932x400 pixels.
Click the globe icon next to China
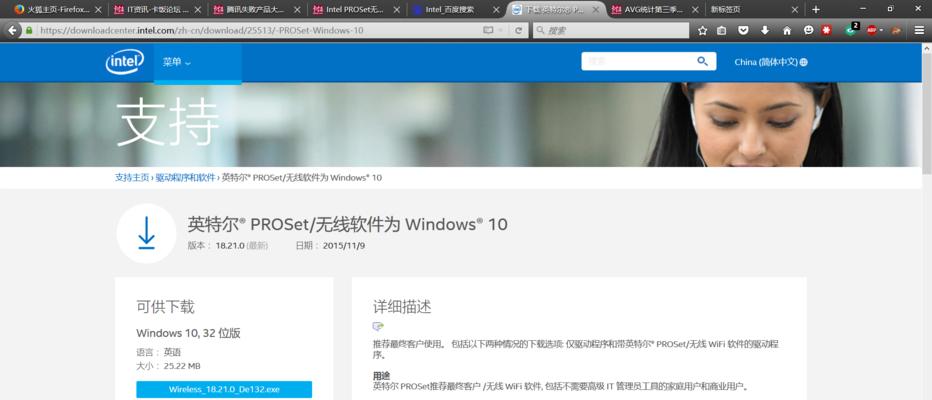[x=804, y=62]
